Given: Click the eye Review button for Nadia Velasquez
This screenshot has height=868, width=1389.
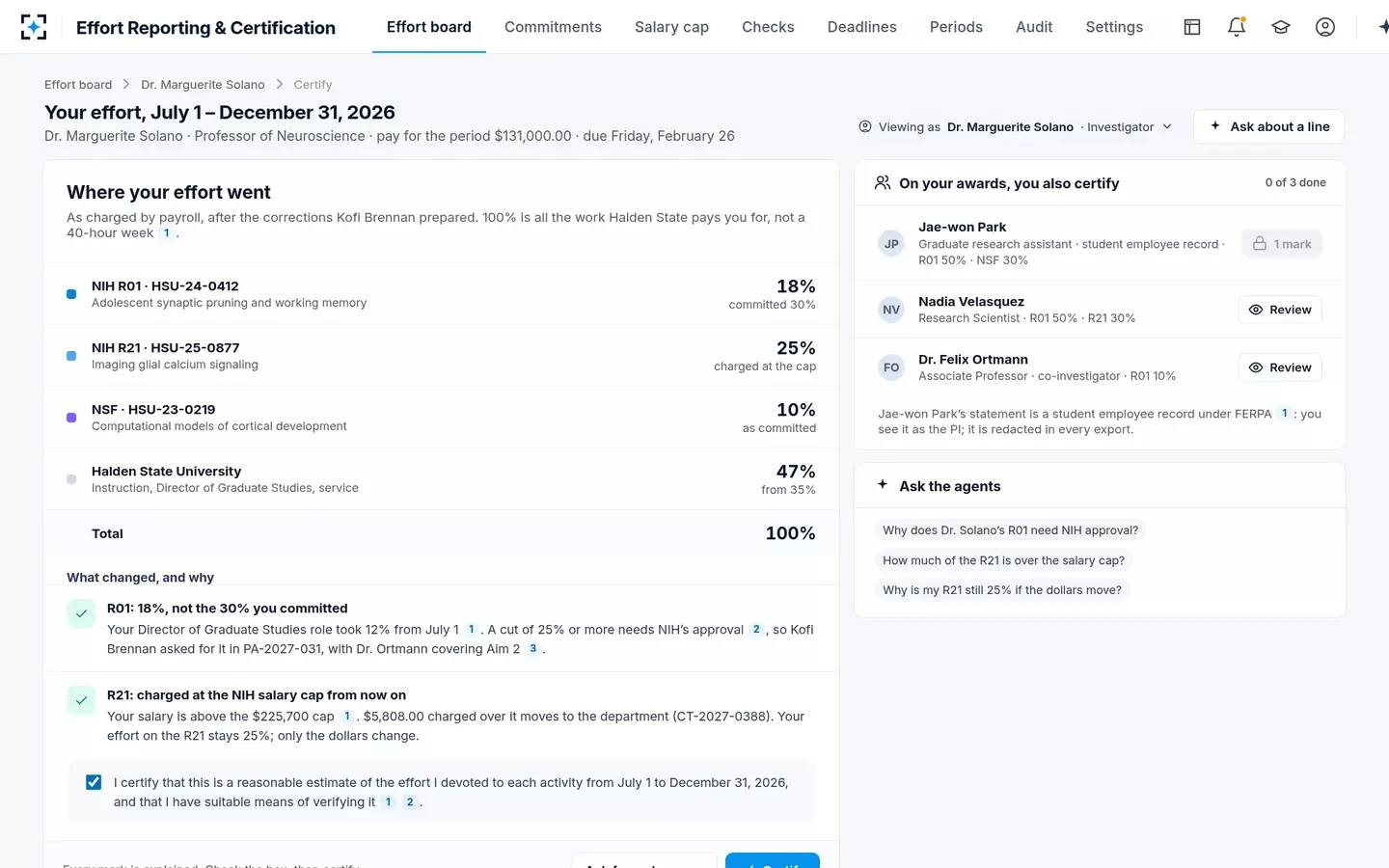Looking at the screenshot, I should tap(1280, 310).
